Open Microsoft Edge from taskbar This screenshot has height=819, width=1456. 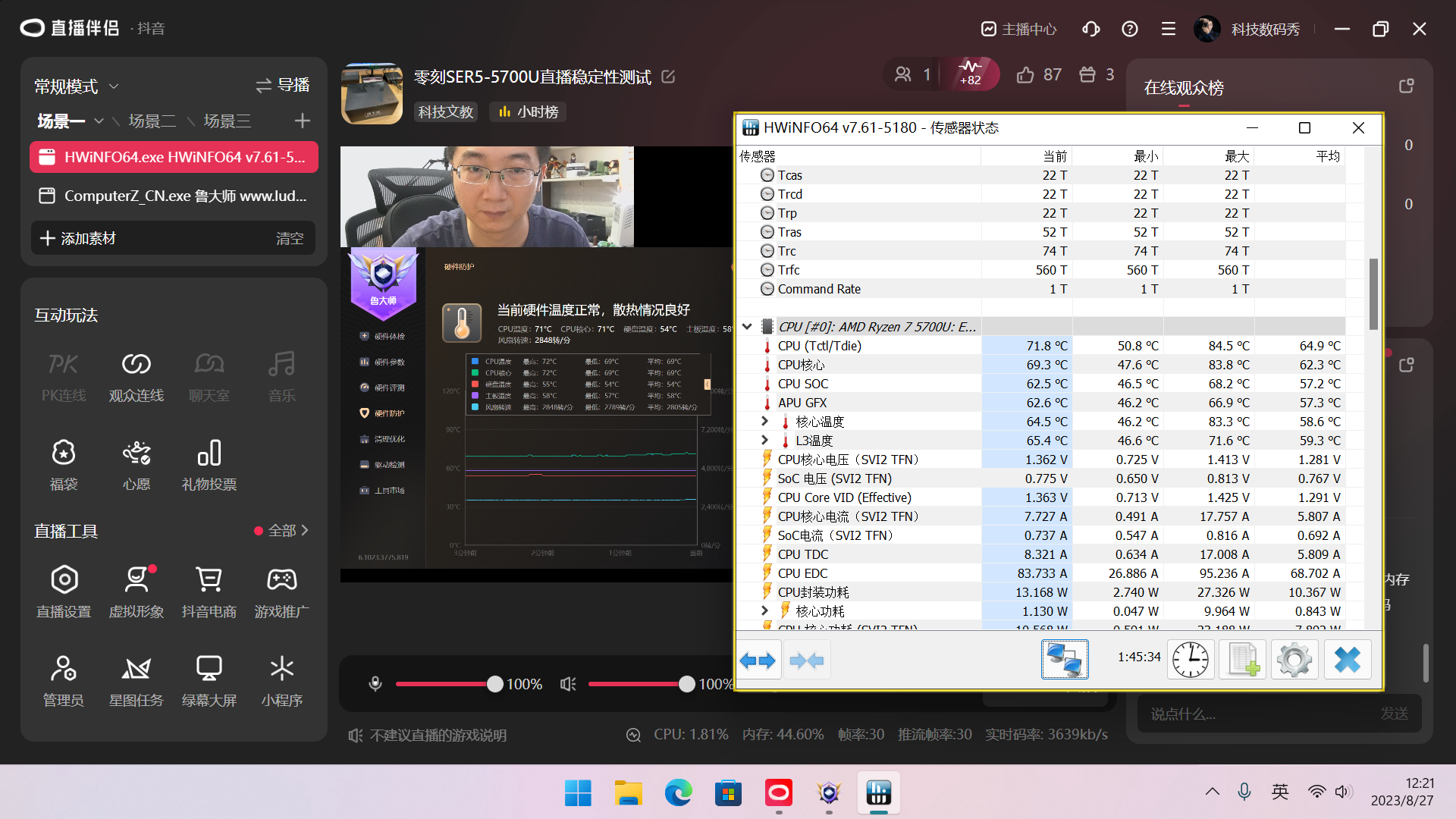(678, 793)
